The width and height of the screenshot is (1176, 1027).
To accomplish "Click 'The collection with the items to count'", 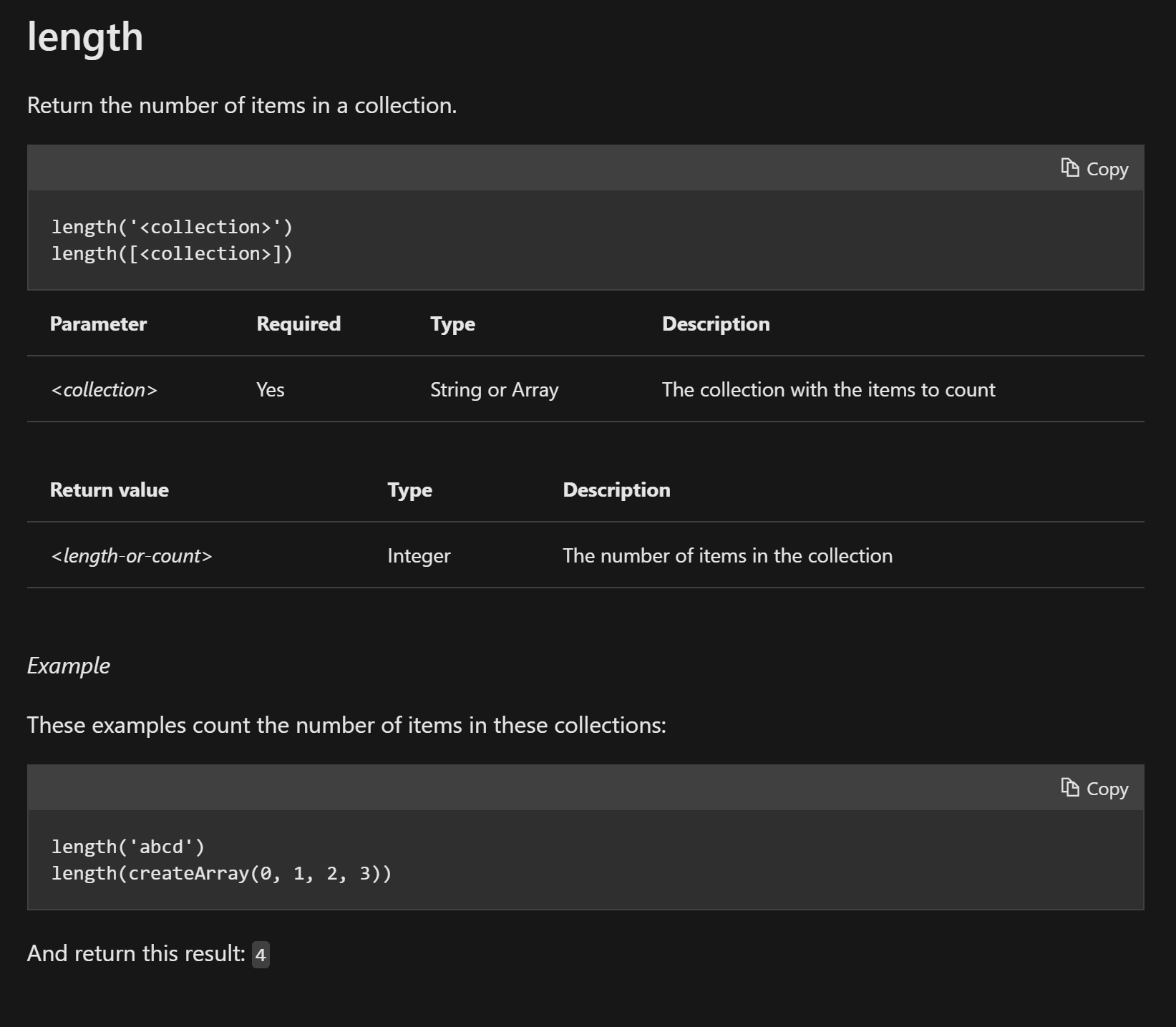I will 828,389.
